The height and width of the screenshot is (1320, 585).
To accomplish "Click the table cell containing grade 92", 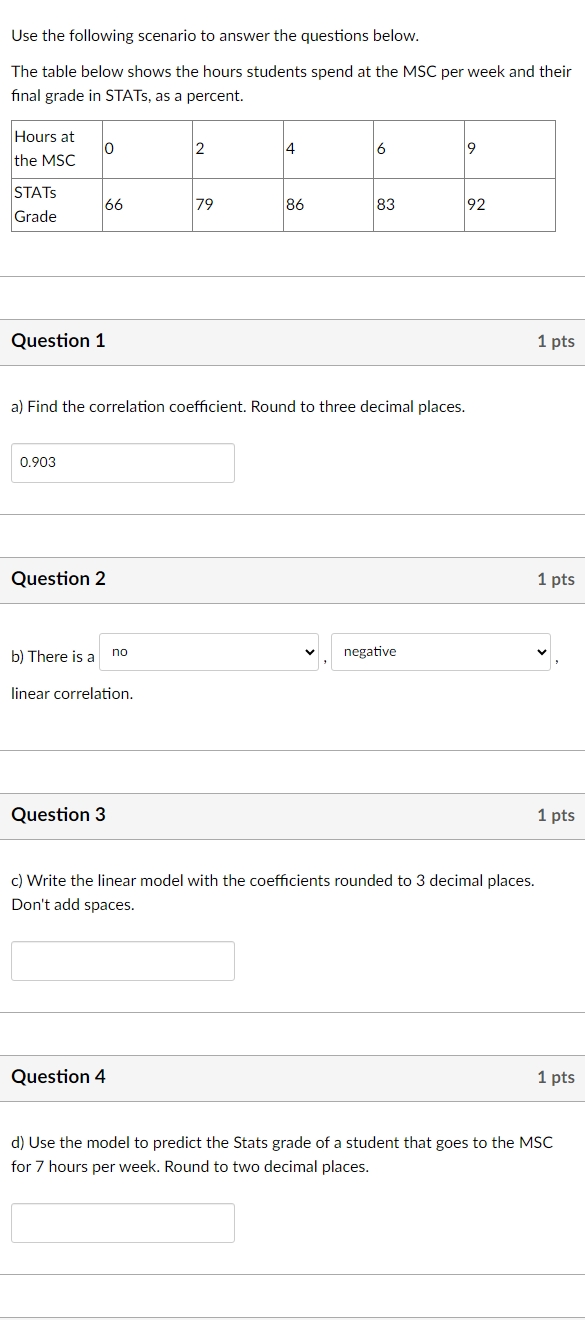I will pyautogui.click(x=509, y=204).
